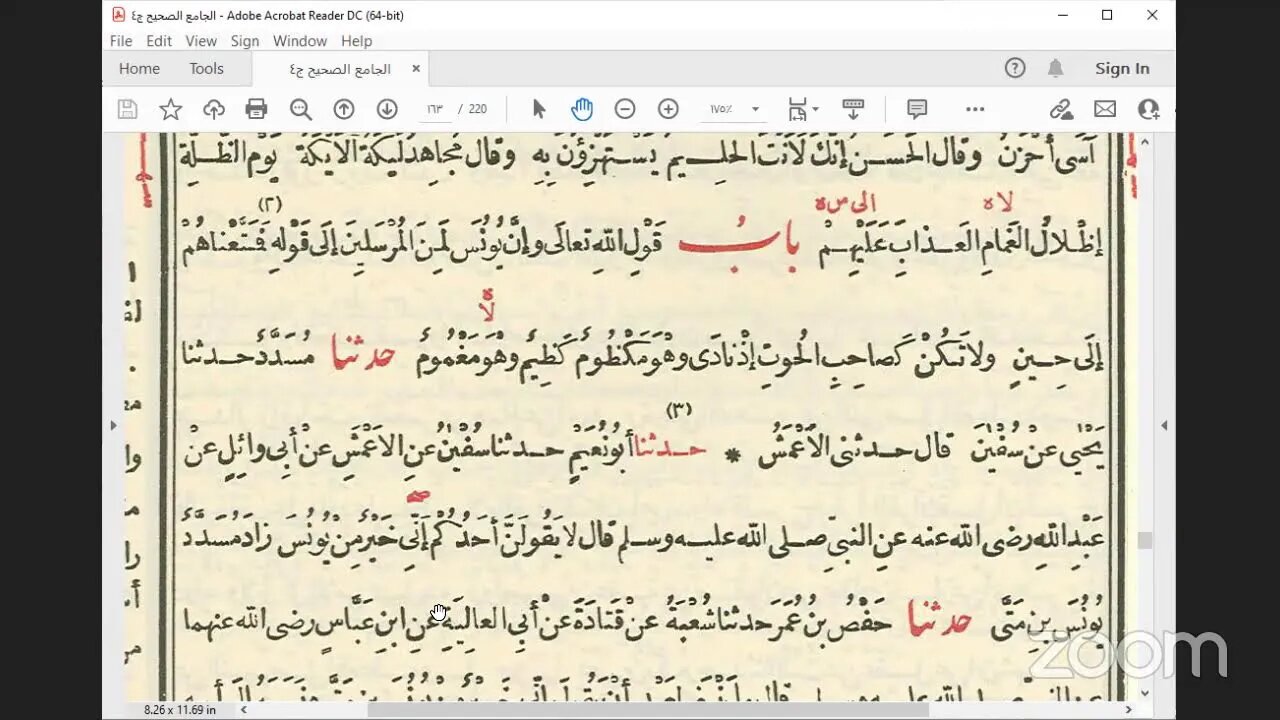Click the vertical scrollbar down arrow
1280x720 pixels.
pos(1145,693)
